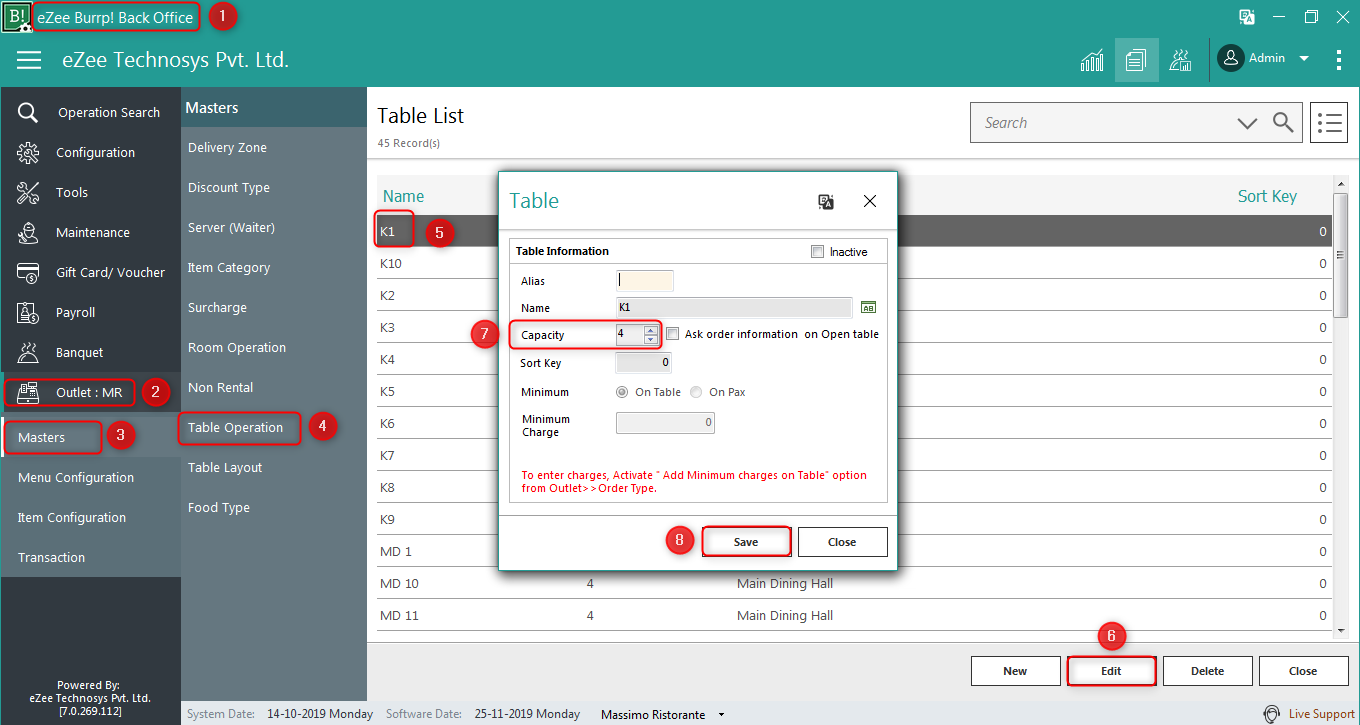Open Operation Search in sidebar
Image resolution: width=1360 pixels, height=725 pixels.
[x=91, y=112]
